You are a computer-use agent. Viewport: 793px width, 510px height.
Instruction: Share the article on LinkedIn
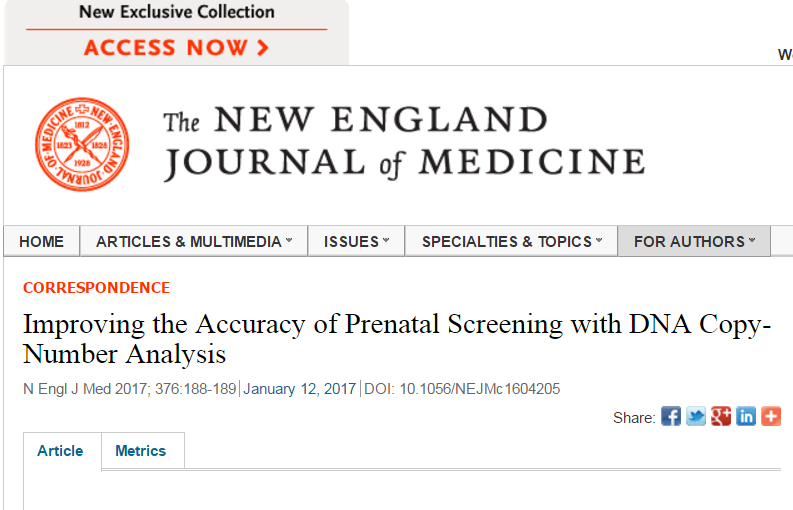(745, 416)
